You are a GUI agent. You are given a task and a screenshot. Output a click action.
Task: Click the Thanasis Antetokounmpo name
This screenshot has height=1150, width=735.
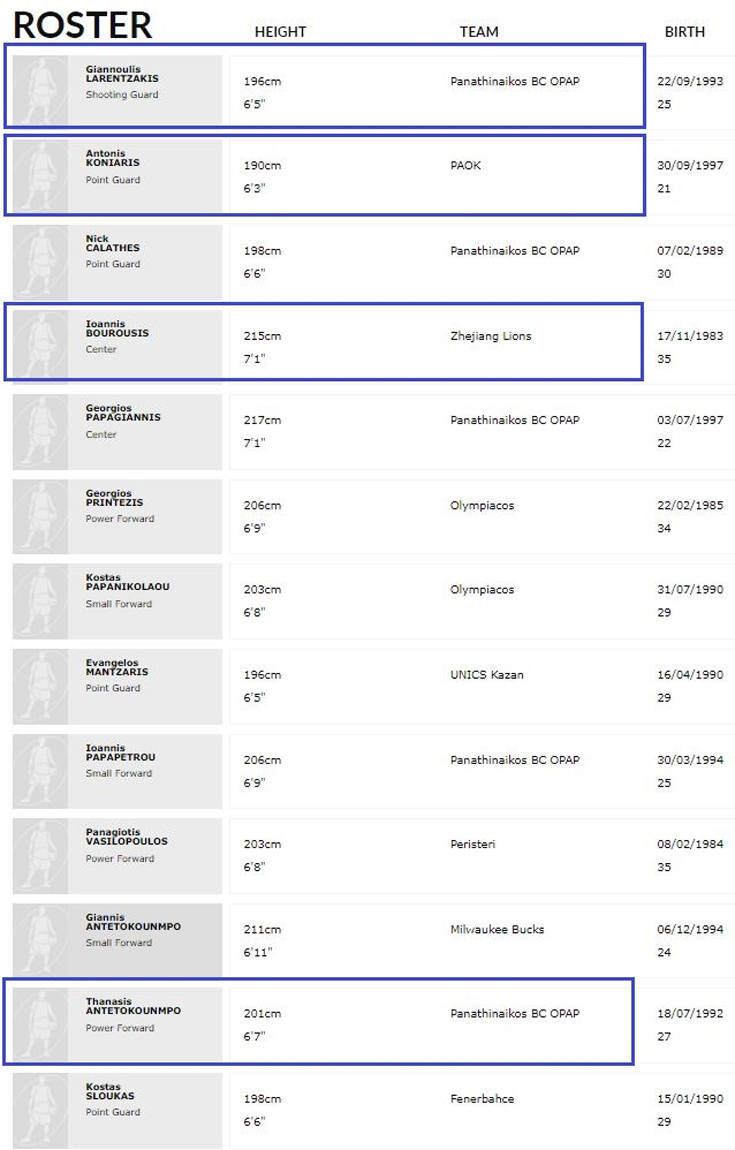133,1006
